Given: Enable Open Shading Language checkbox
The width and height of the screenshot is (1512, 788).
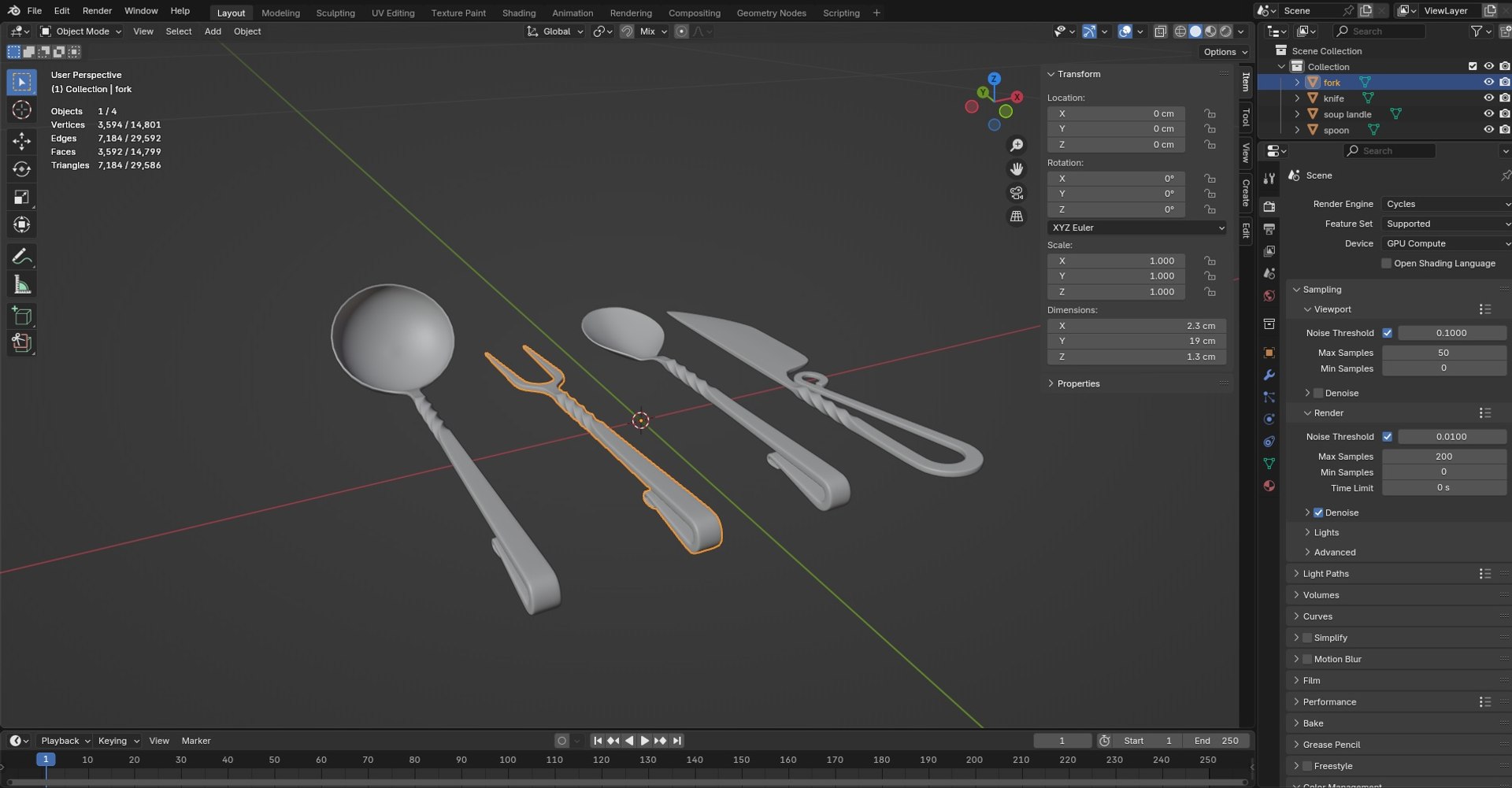Looking at the screenshot, I should pyautogui.click(x=1386, y=264).
